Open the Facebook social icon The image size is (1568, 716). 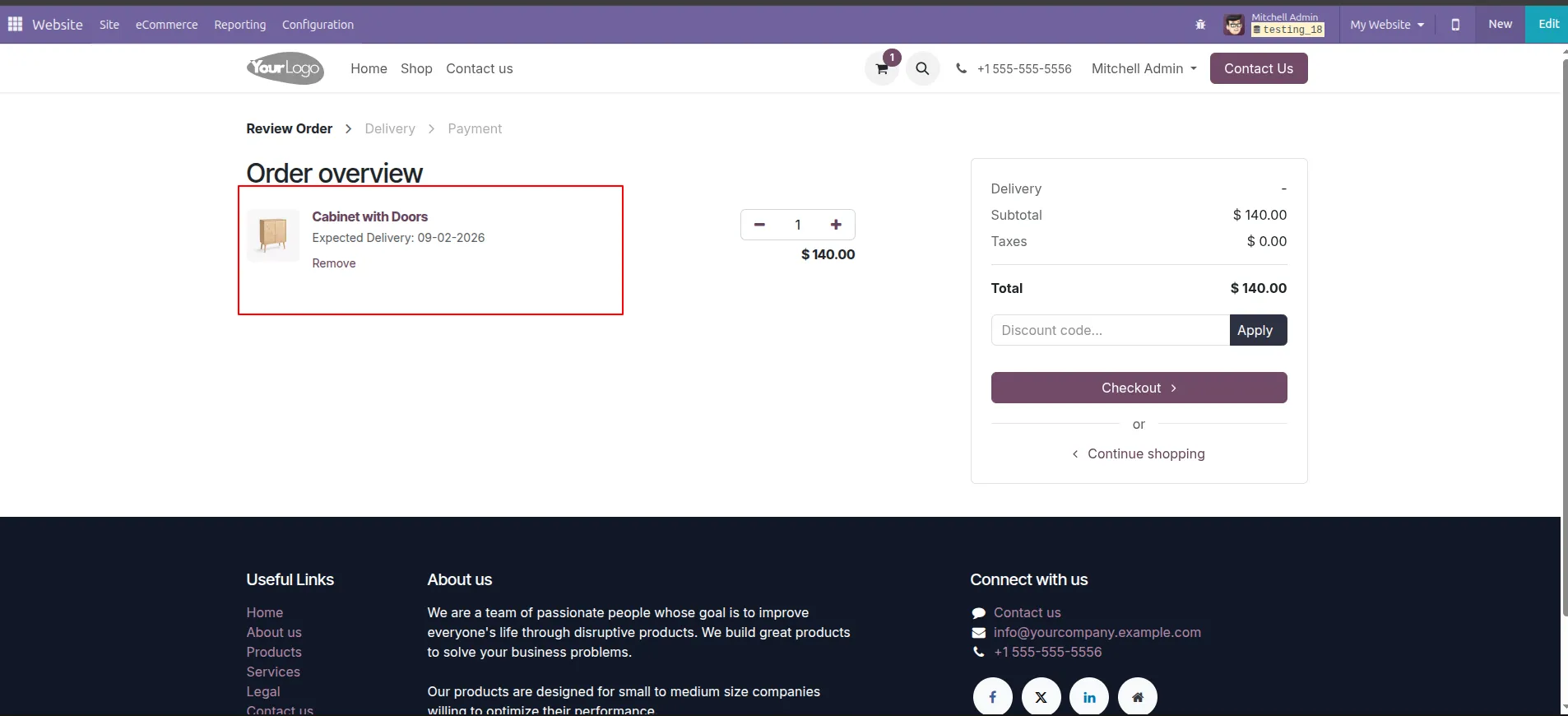click(x=992, y=697)
